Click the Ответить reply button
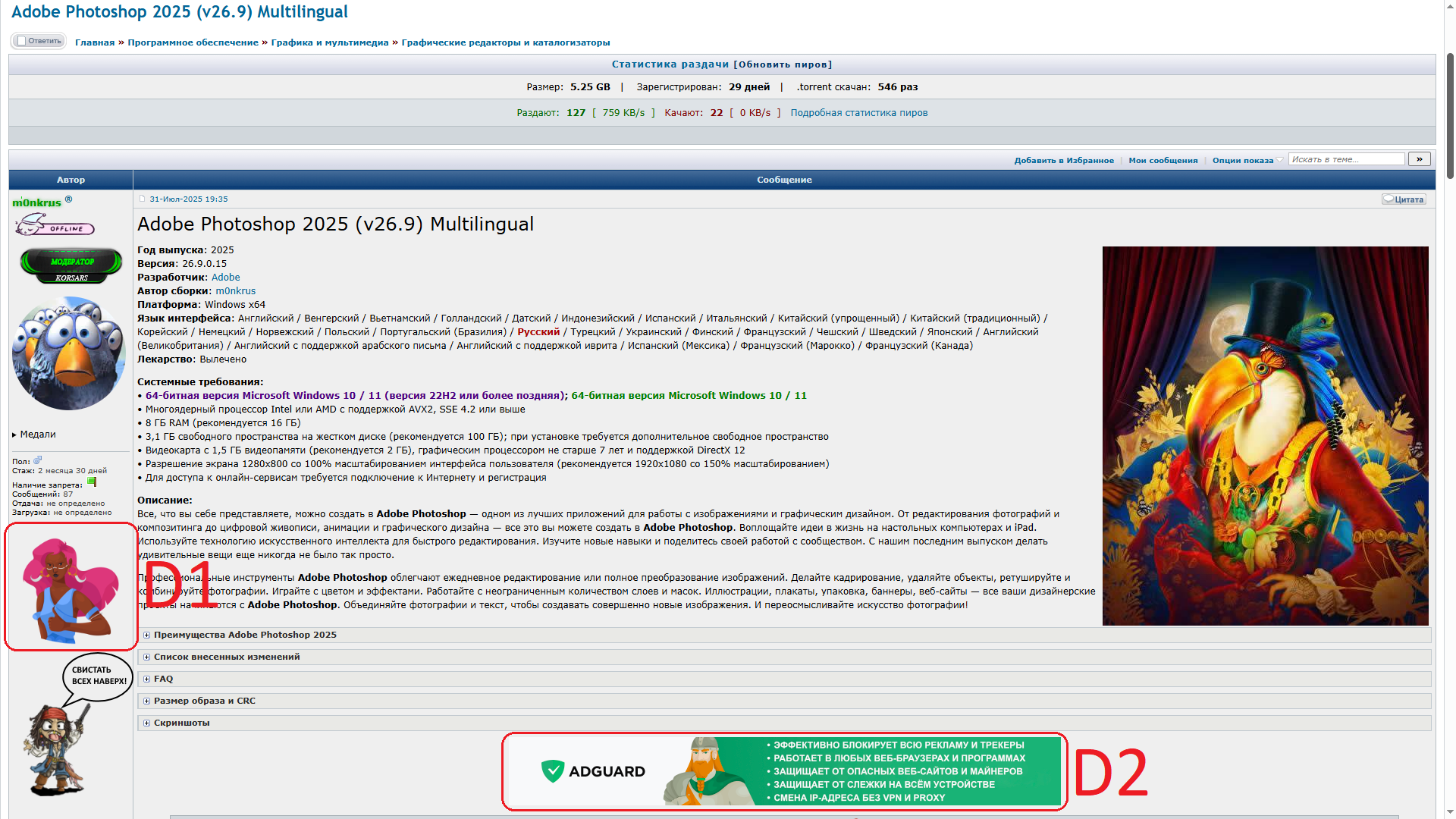The image size is (1456, 819). [x=39, y=41]
